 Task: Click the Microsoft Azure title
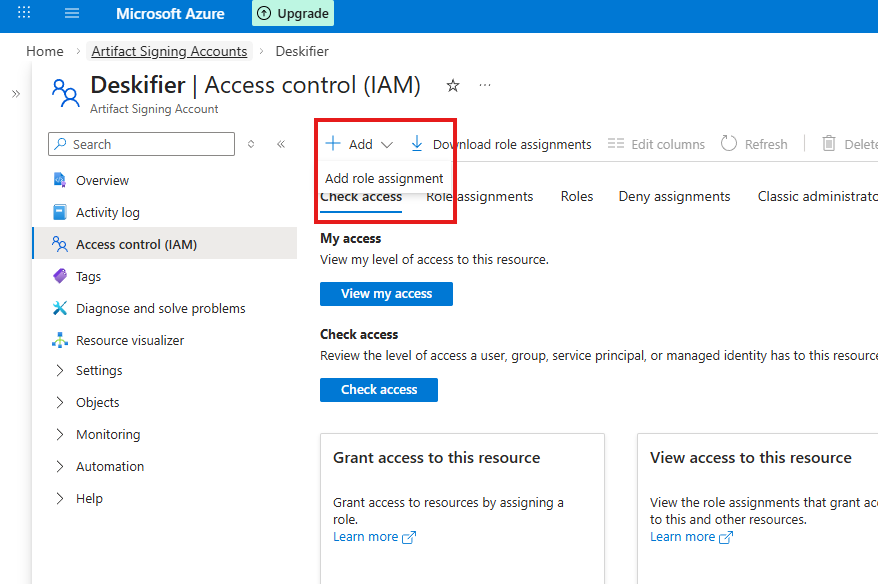[x=170, y=13]
